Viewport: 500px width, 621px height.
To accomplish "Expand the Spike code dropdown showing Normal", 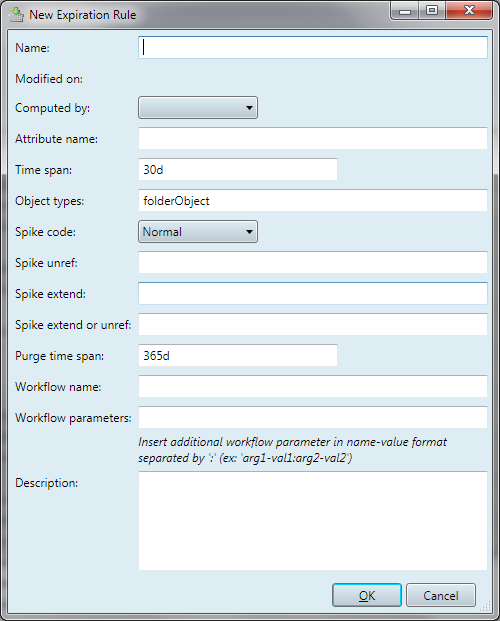I will (x=198, y=232).
